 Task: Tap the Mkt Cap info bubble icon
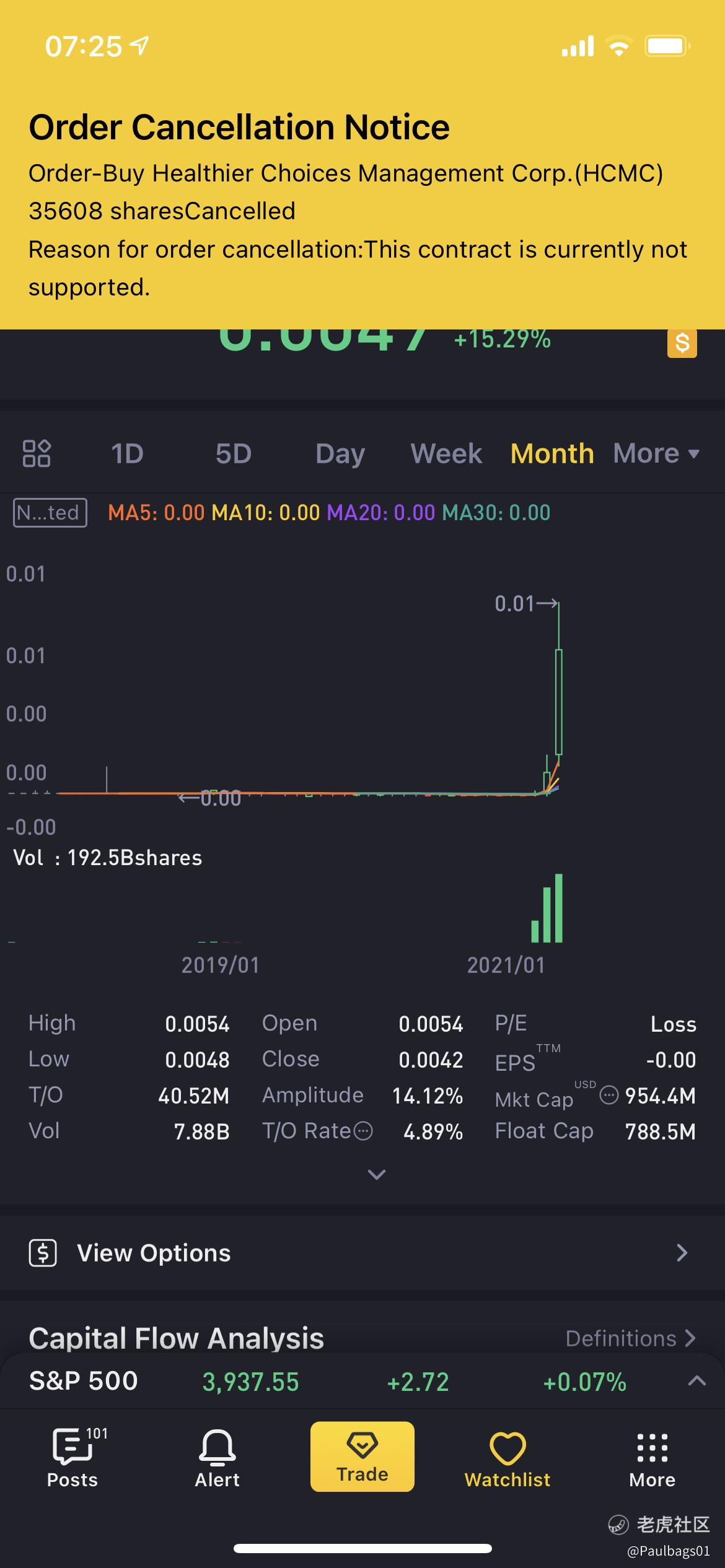[609, 1095]
